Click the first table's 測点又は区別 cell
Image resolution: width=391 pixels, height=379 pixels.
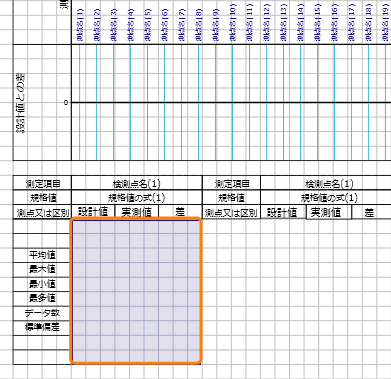[x=43, y=212]
